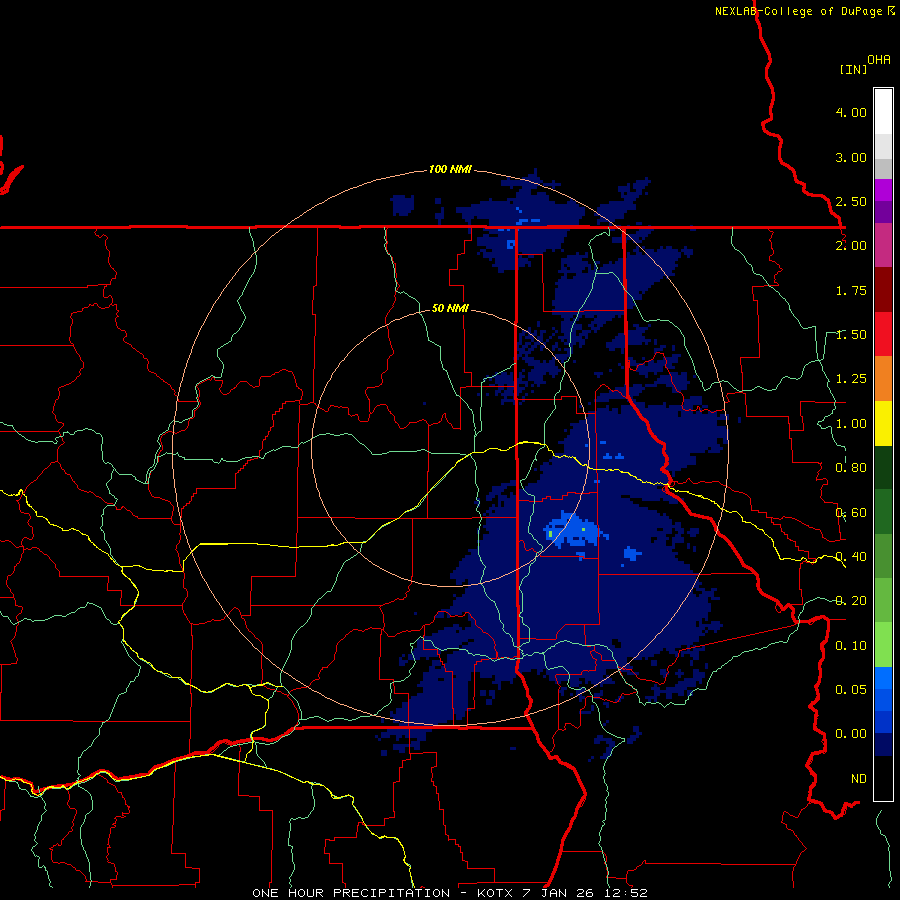Select the dark red legend swatch at 1.75

coord(883,290)
